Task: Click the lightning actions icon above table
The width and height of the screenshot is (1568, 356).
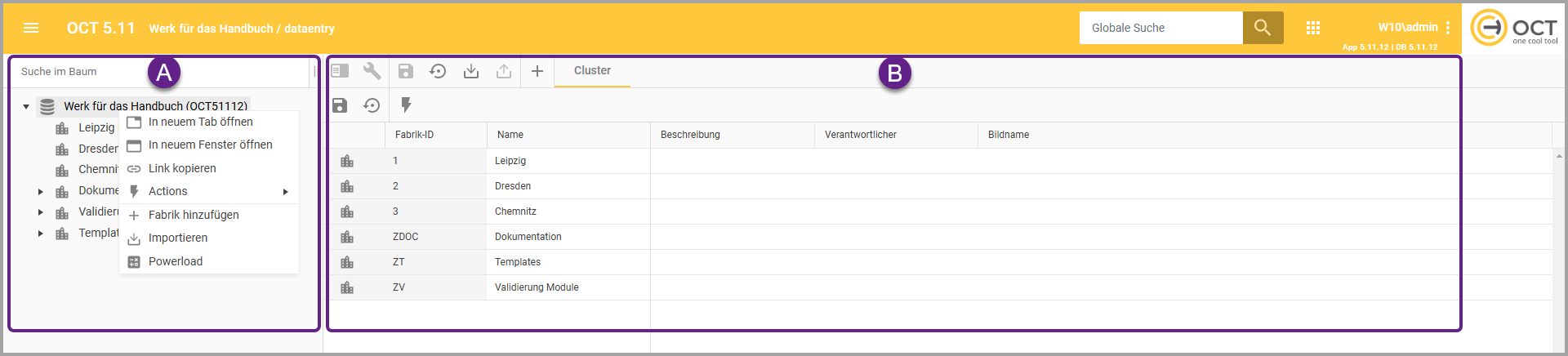Action: (x=406, y=105)
